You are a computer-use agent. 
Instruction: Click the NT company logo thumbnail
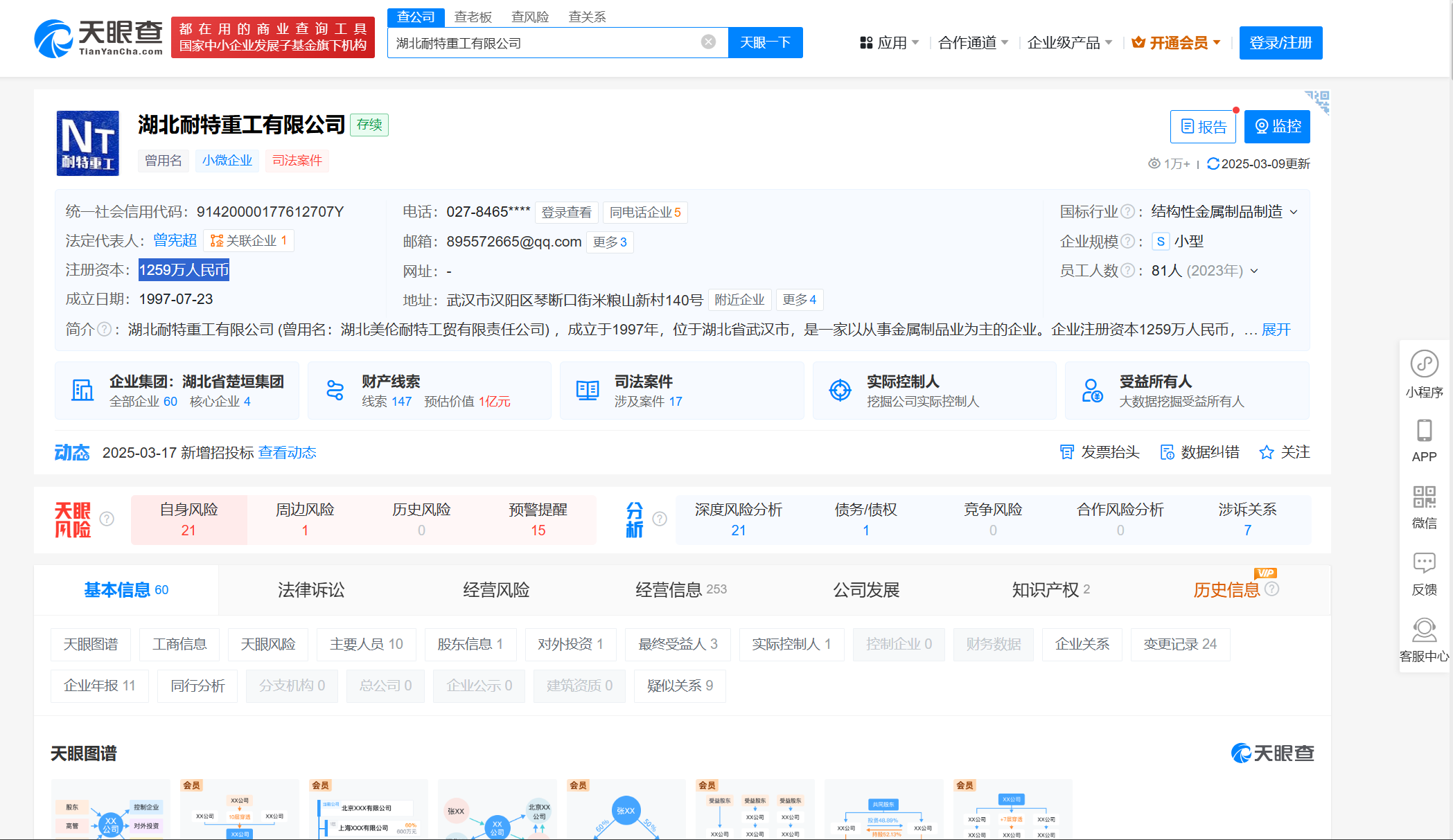pos(87,143)
